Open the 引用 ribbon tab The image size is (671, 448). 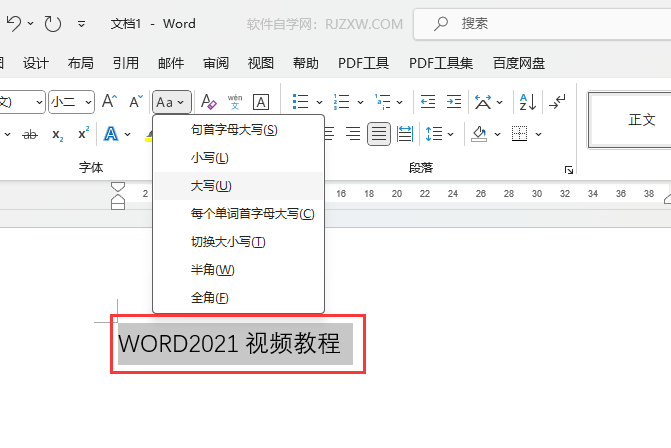click(x=125, y=63)
